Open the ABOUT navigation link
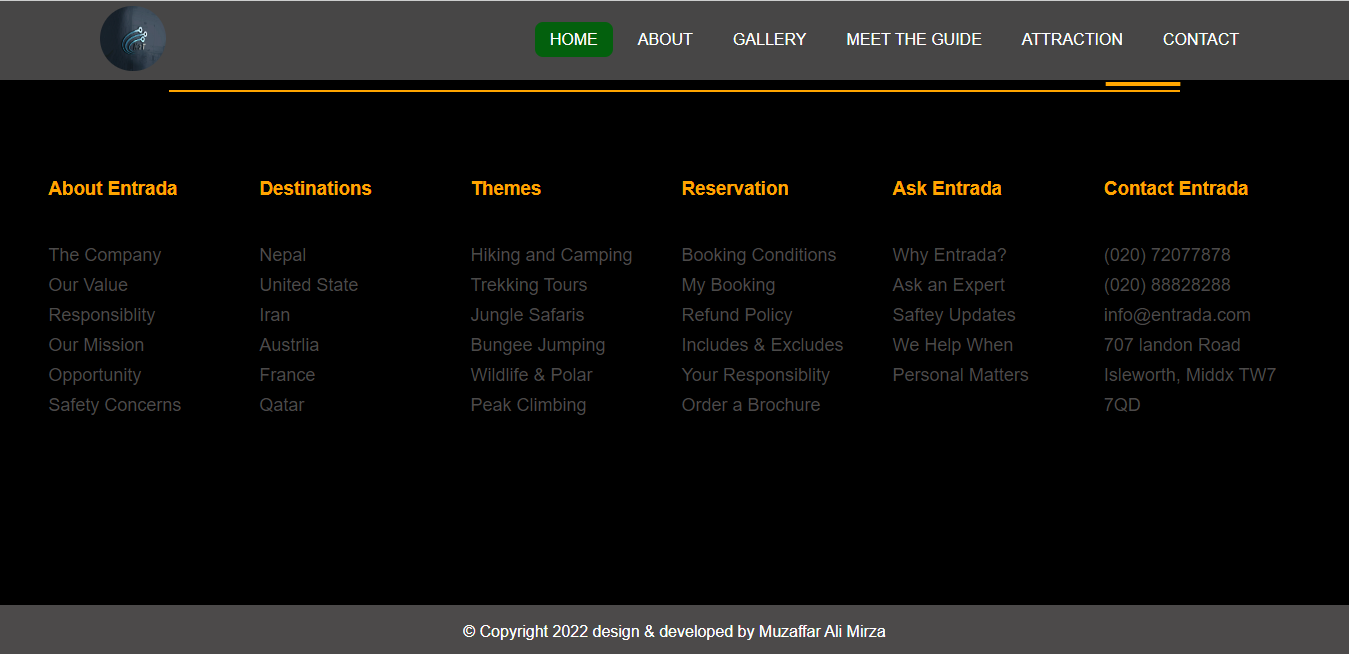The width and height of the screenshot is (1349, 654). (x=665, y=39)
